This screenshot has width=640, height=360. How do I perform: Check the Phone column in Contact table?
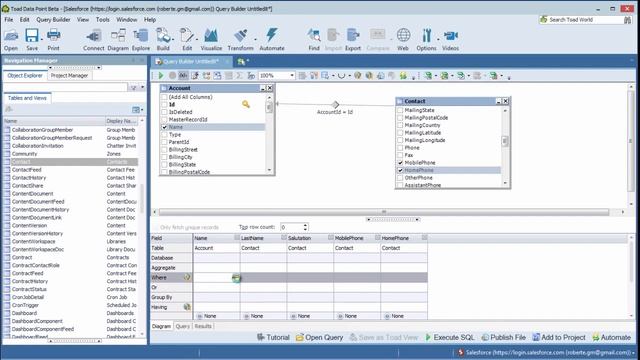pos(400,148)
